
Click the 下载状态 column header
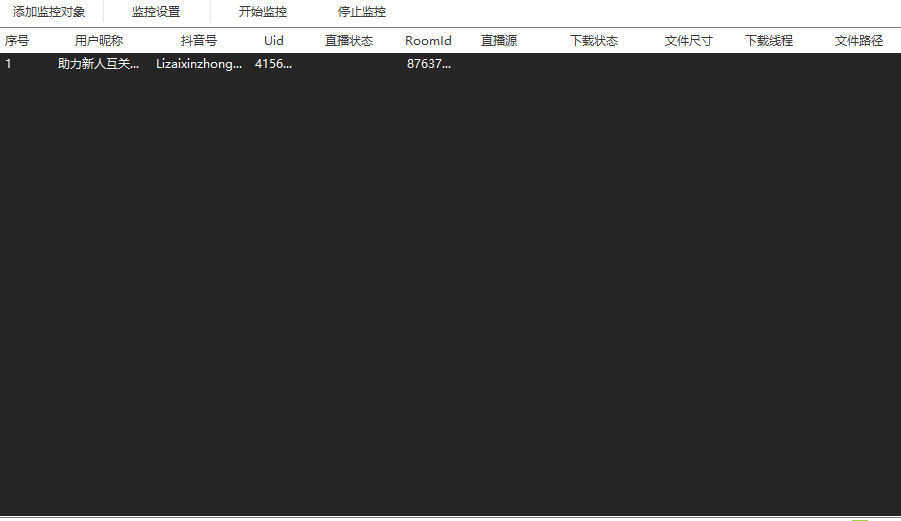coord(594,41)
